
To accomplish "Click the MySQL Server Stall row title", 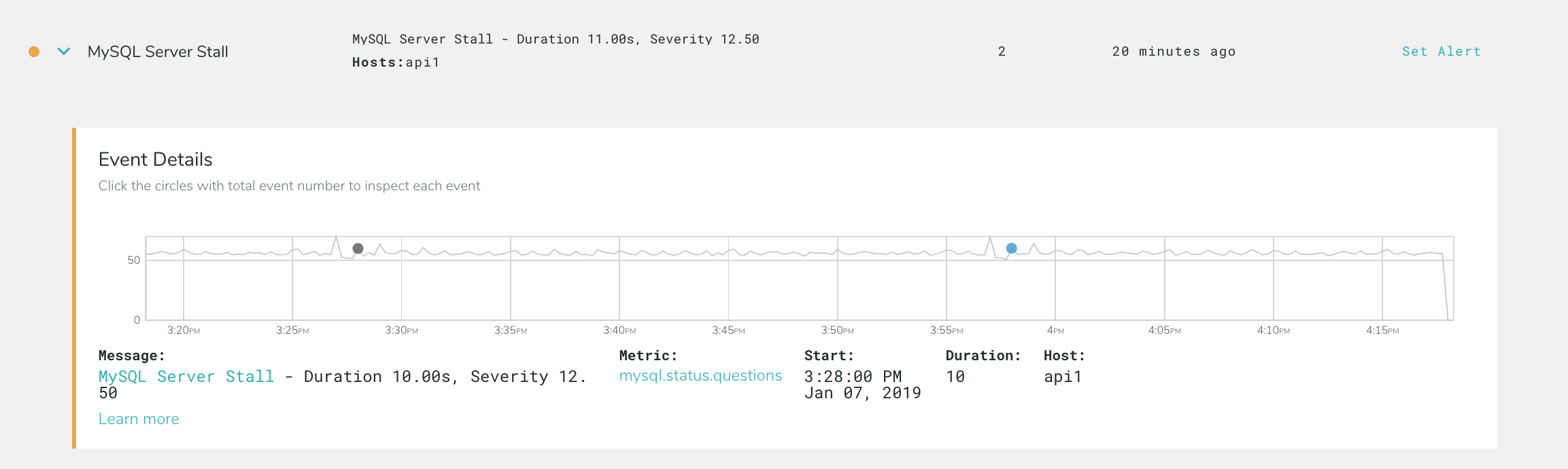I will click(158, 52).
